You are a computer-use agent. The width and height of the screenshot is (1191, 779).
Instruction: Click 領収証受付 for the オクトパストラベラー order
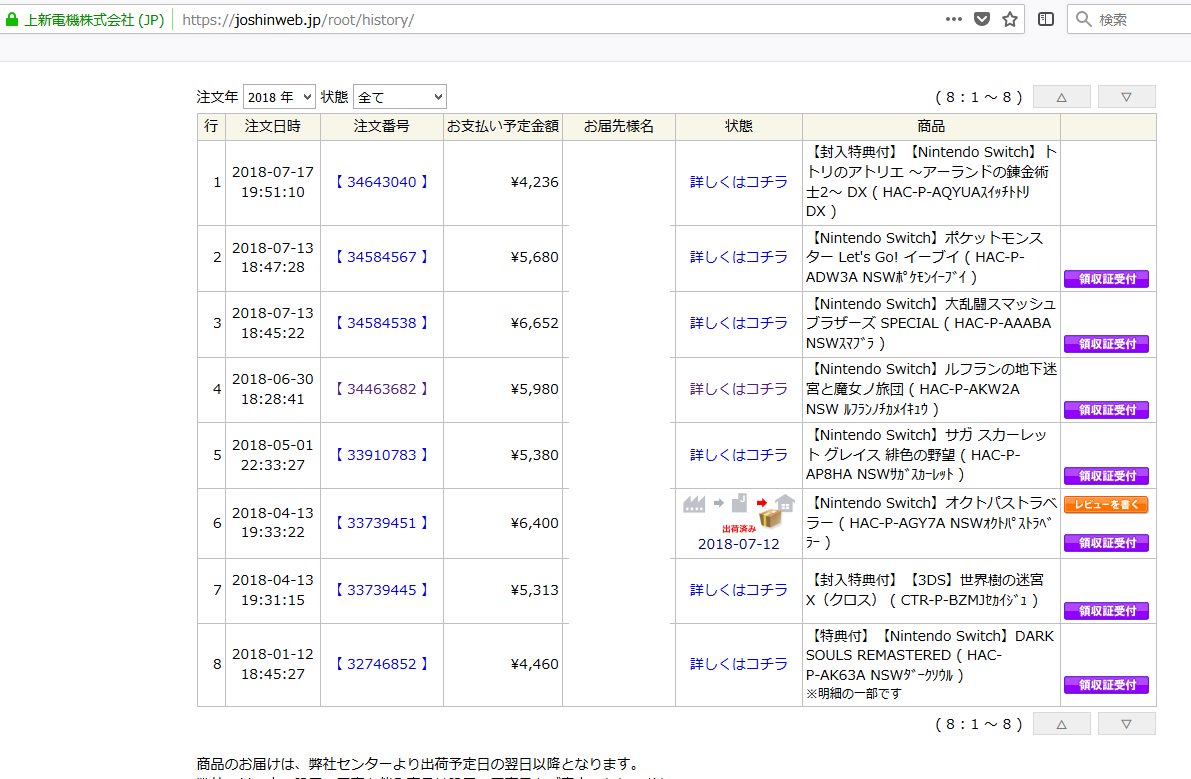(x=1107, y=543)
